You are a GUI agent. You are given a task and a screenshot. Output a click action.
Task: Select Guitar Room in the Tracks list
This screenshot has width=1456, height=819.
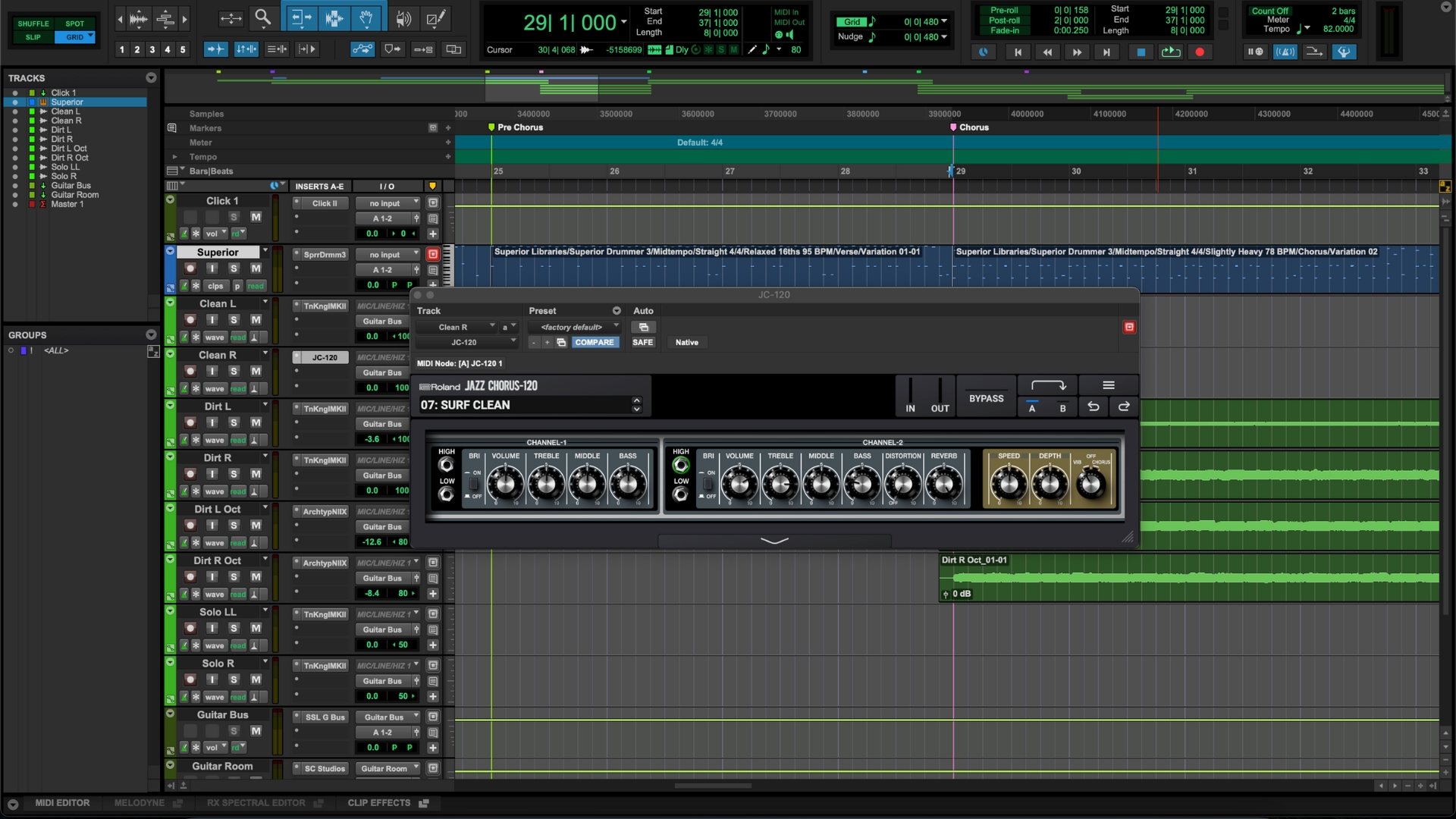[x=74, y=195]
